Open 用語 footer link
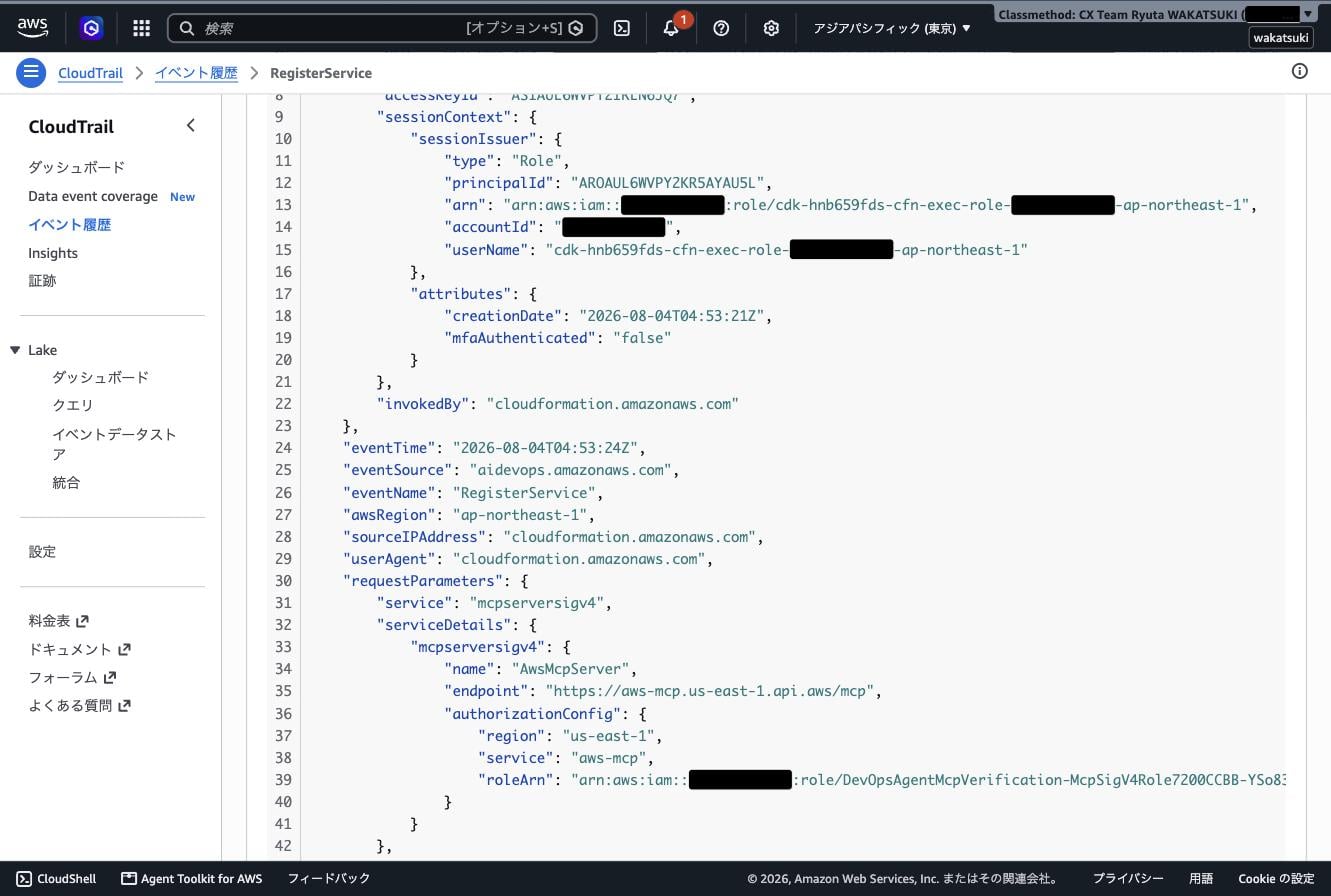This screenshot has height=896, width=1331. click(1201, 878)
